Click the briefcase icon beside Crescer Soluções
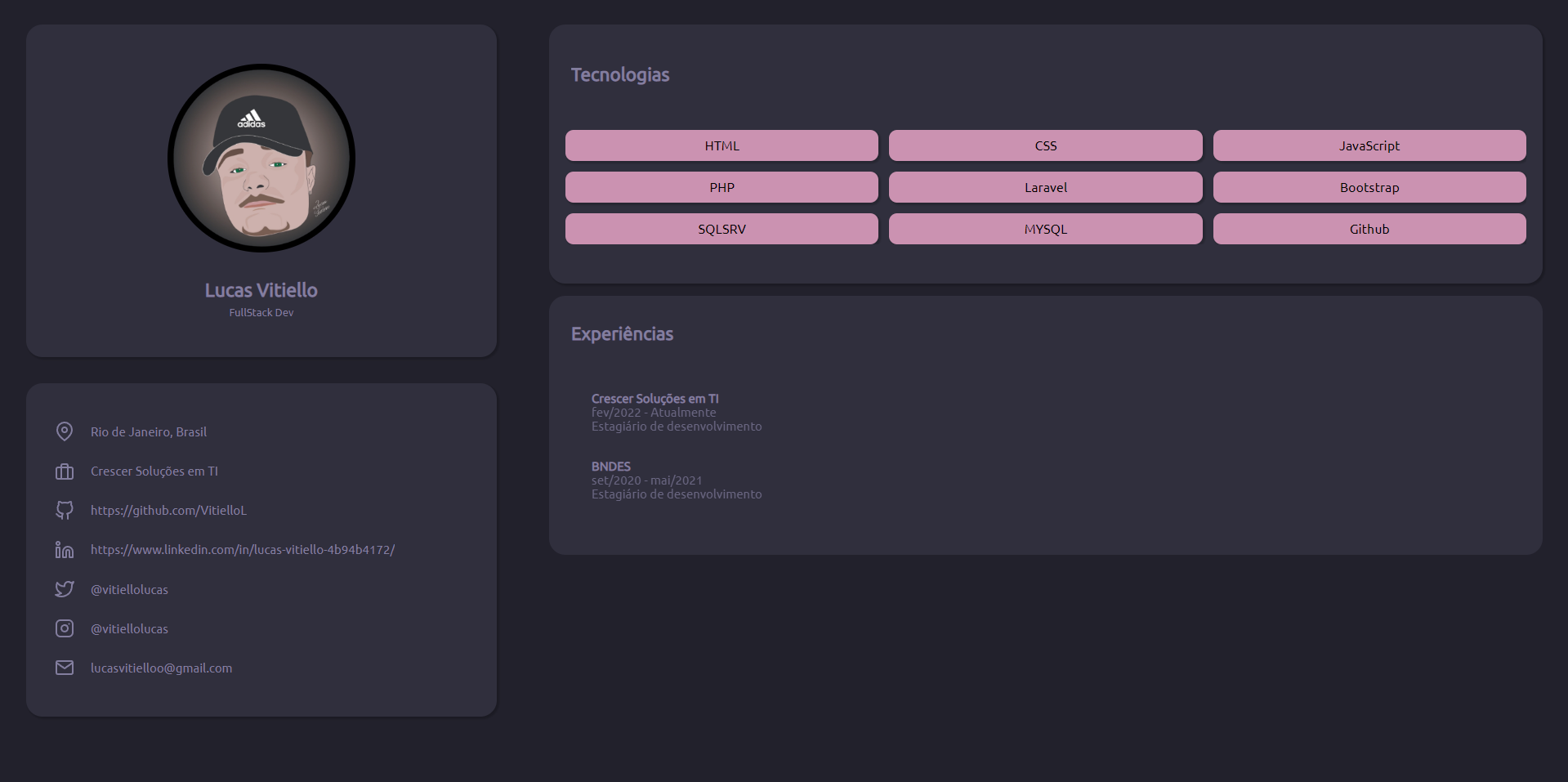Image resolution: width=1568 pixels, height=782 pixels. click(65, 471)
